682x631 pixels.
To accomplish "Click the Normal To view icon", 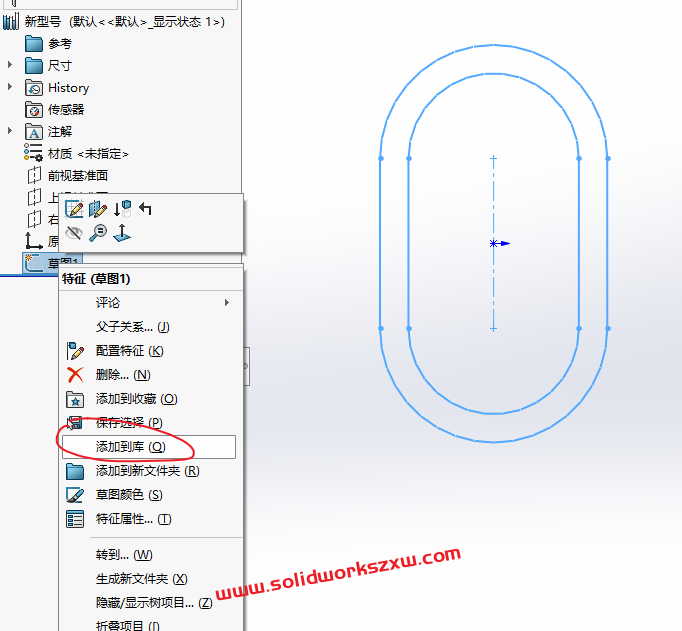I will click(x=122, y=233).
